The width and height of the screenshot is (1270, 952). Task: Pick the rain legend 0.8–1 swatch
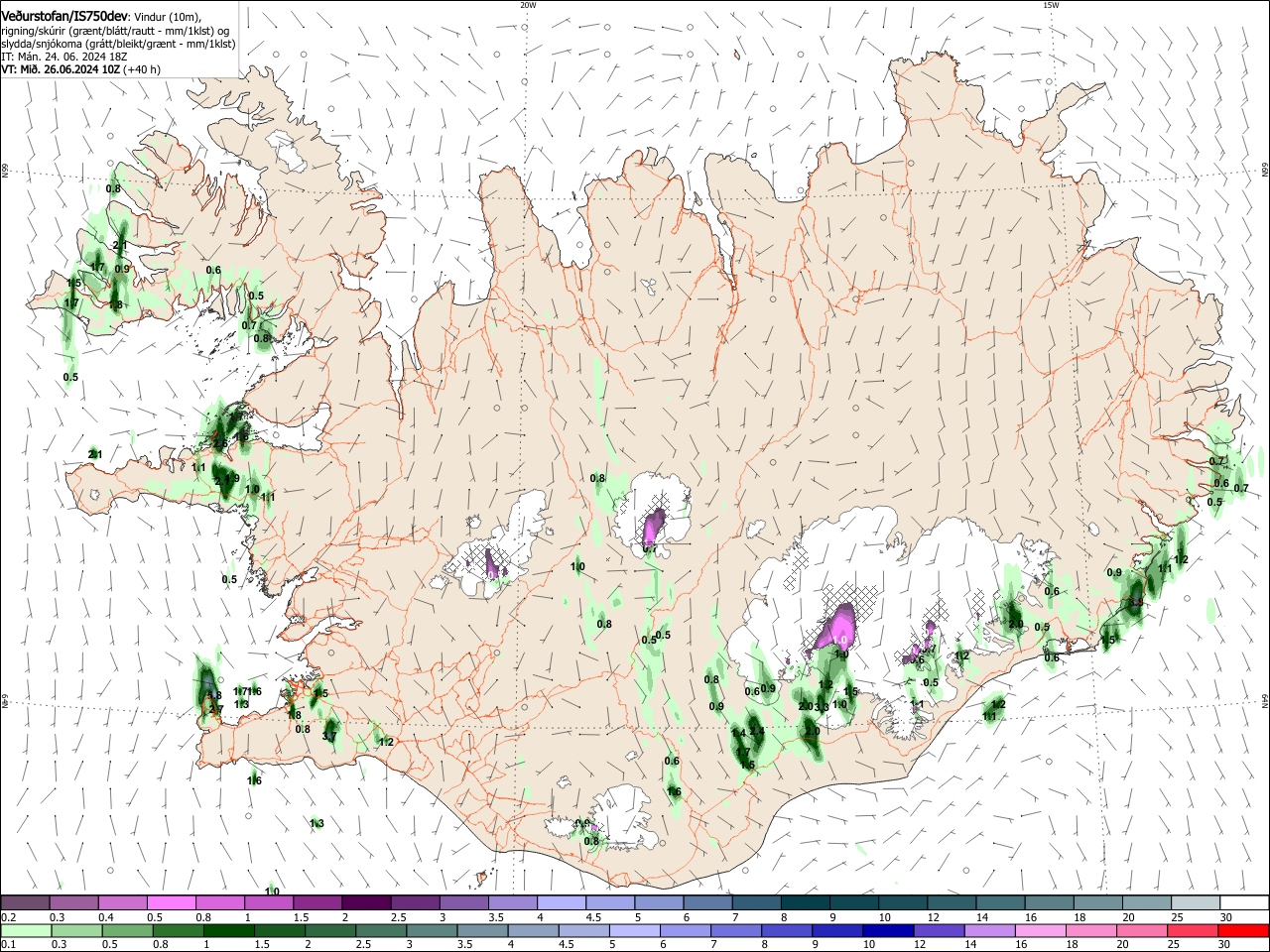[x=180, y=930]
